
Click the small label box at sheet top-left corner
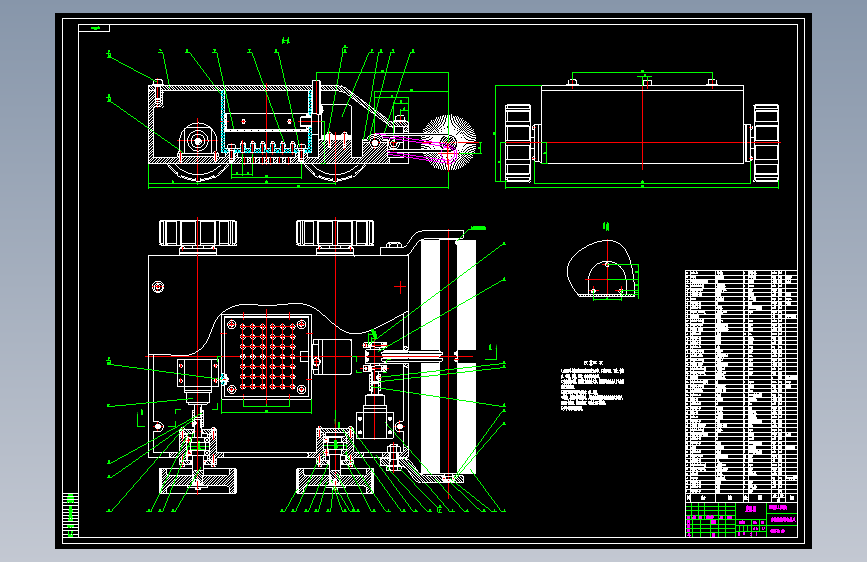pyautogui.click(x=94, y=28)
